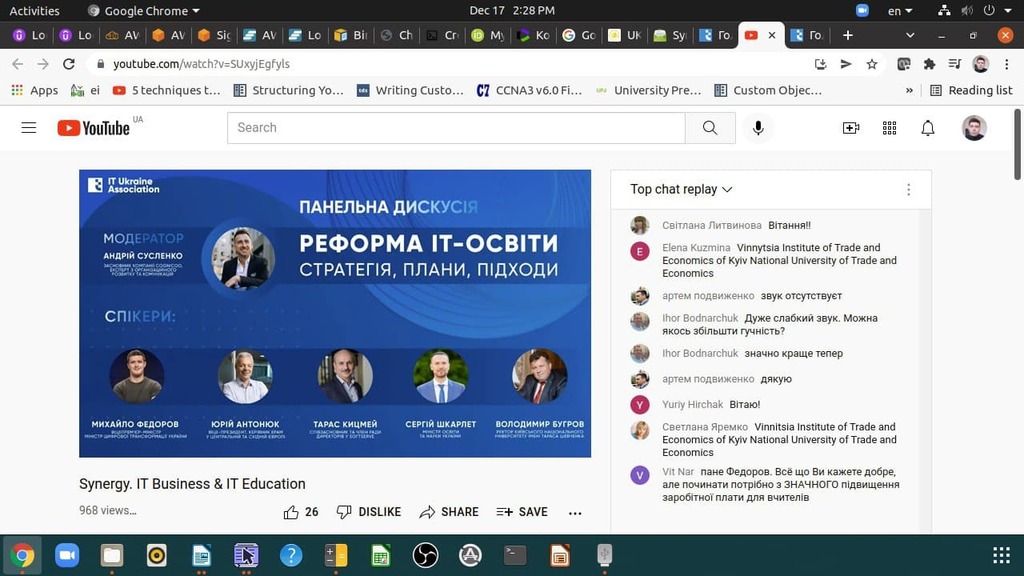
Task: Open the YouTube apps grid icon
Action: (889, 128)
